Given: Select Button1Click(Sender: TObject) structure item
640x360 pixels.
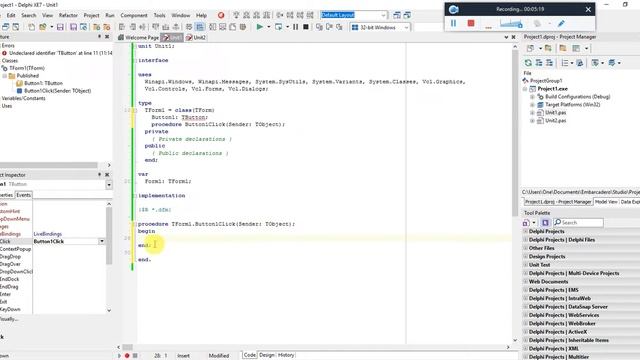Looking at the screenshot, I should (58, 91).
